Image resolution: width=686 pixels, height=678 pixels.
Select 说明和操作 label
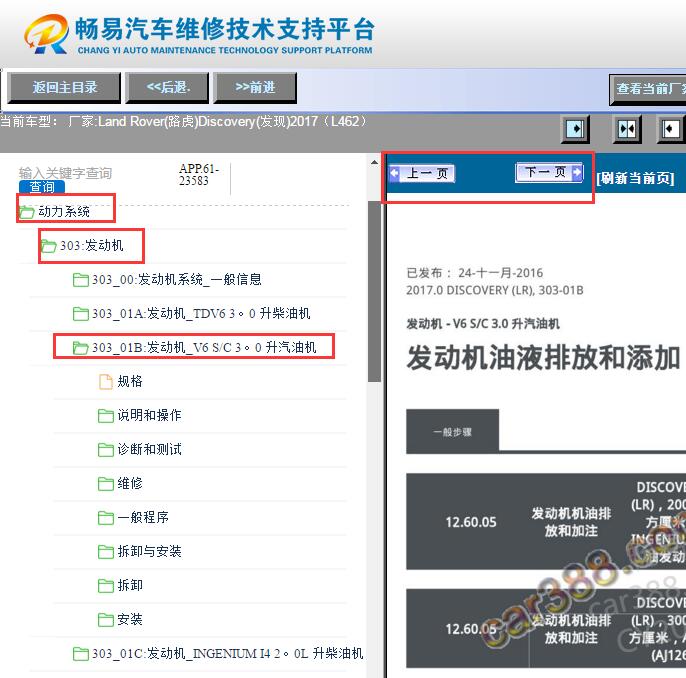point(149,416)
